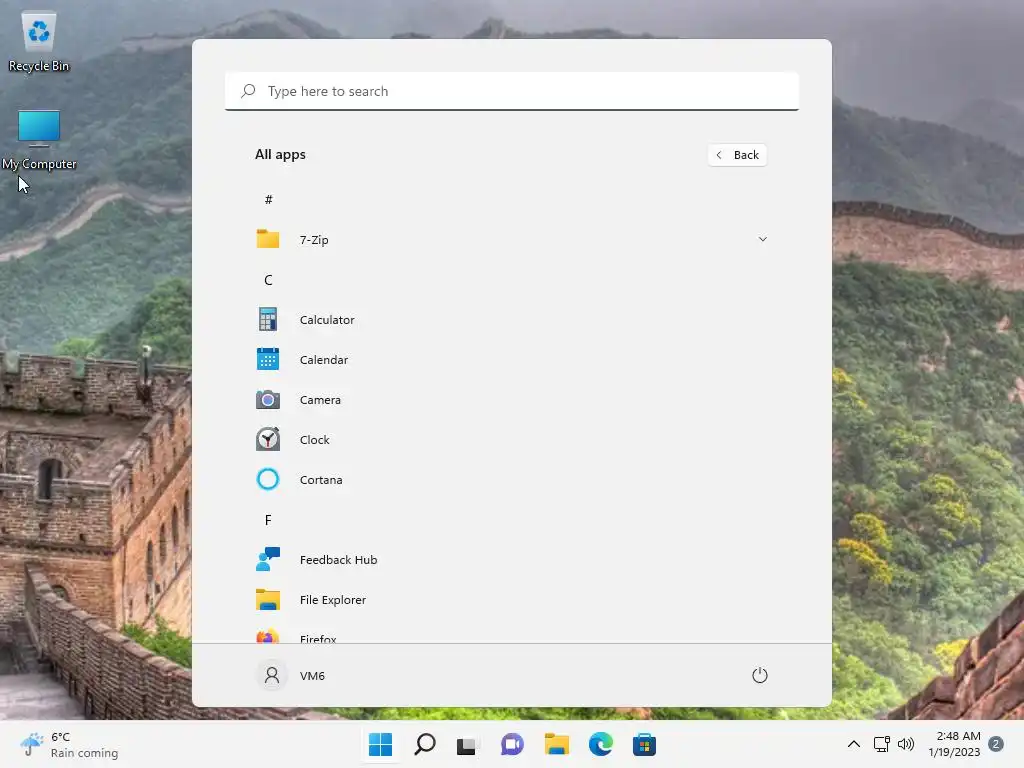This screenshot has height=768, width=1024.
Task: Open the weather widget showing 6°C
Action: click(69, 744)
